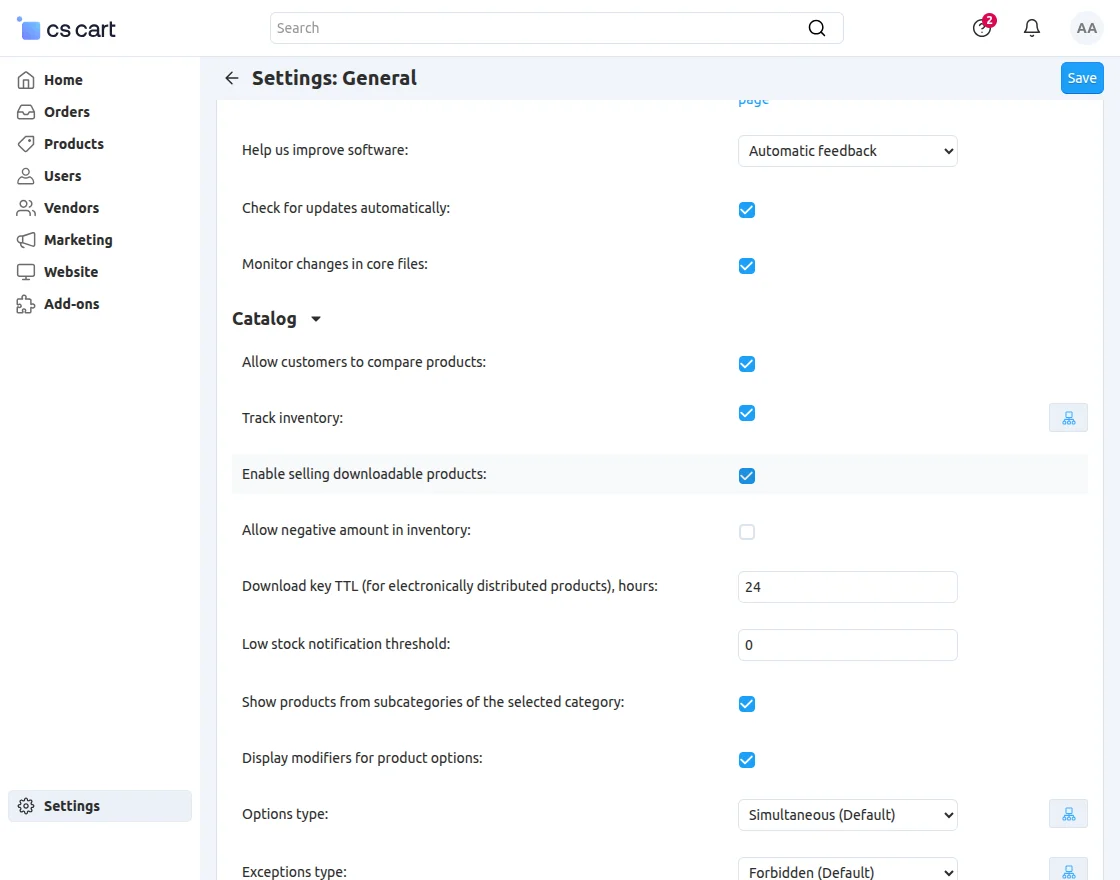Viewport: 1120px width, 880px height.
Task: Open the Orders section
Action: (x=69, y=111)
